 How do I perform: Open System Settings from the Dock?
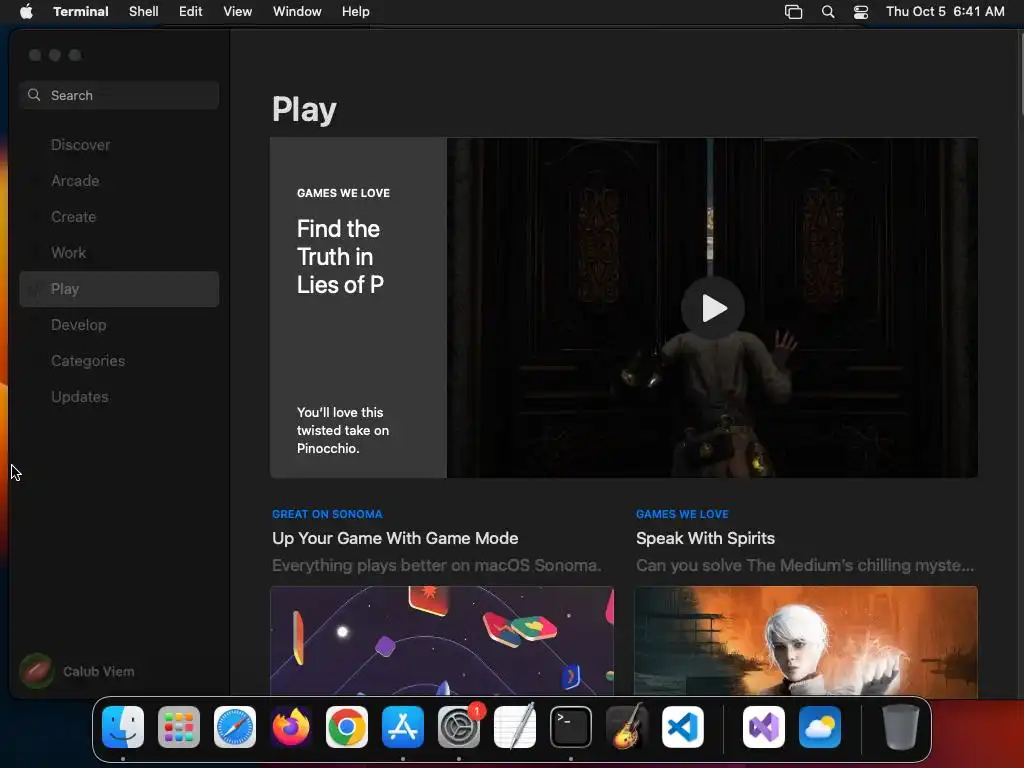(459, 727)
